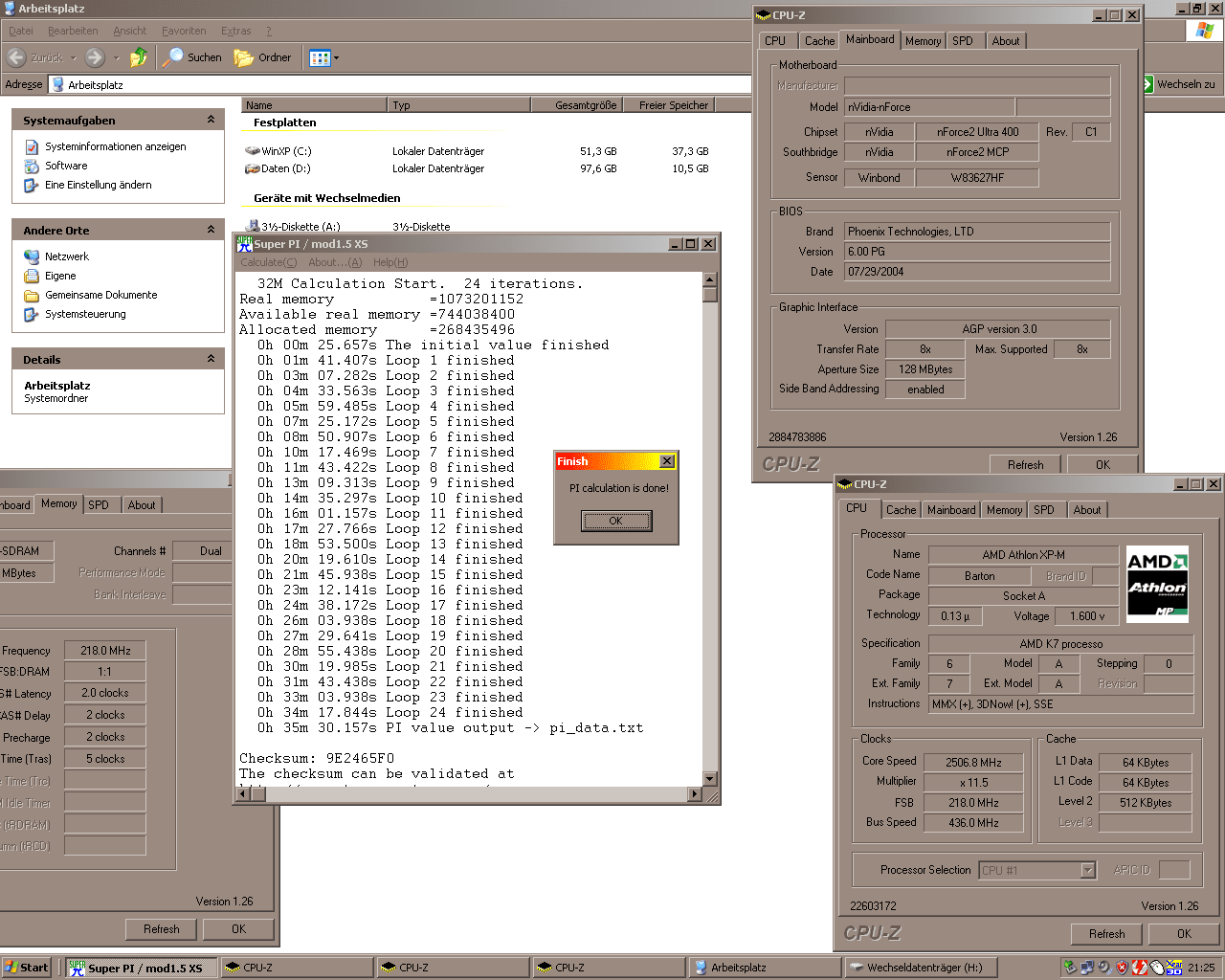Click the forward arrow icon in Explorer toolbar

(x=95, y=57)
